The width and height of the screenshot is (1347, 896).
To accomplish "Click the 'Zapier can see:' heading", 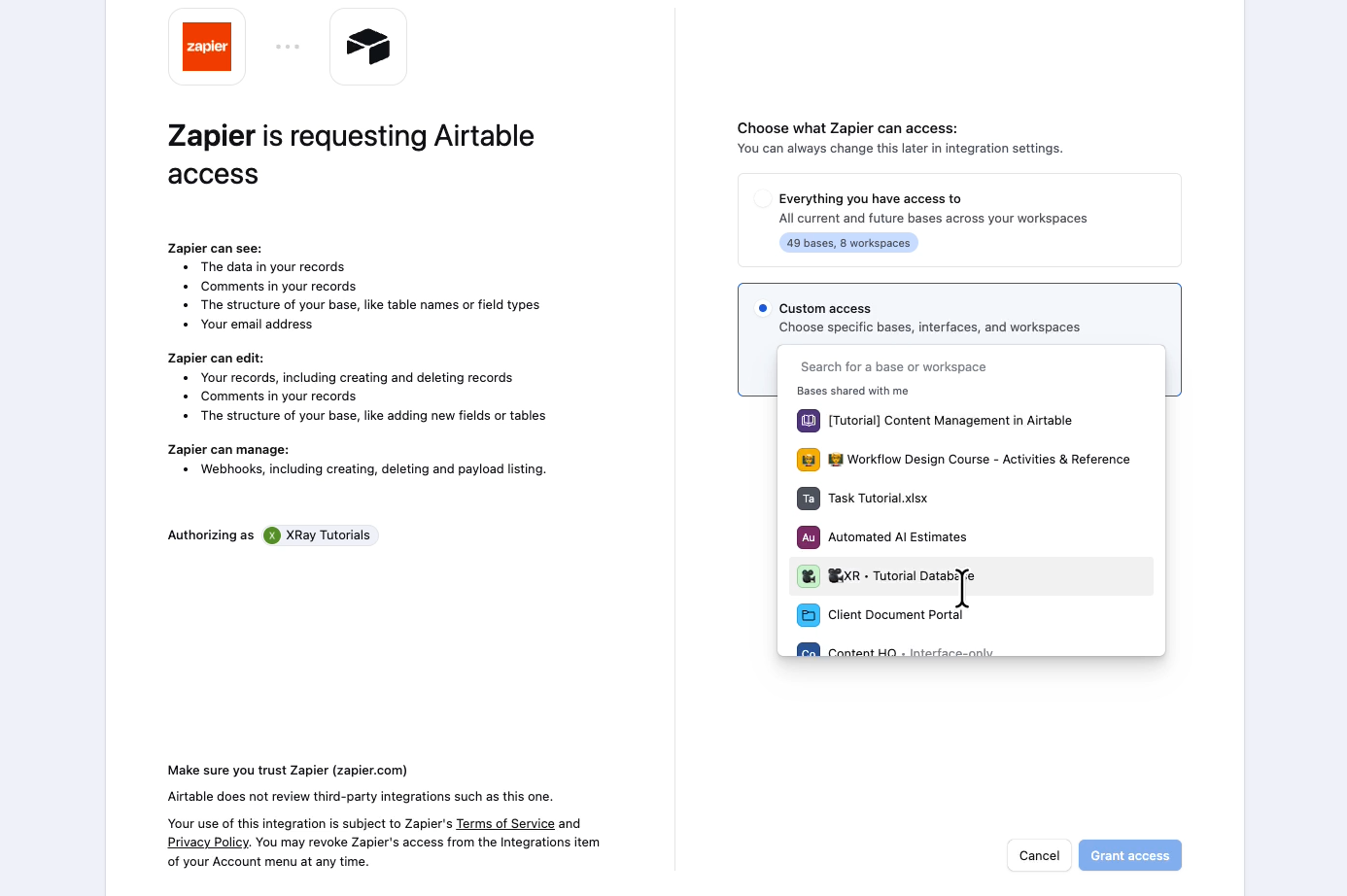I will 215,249.
